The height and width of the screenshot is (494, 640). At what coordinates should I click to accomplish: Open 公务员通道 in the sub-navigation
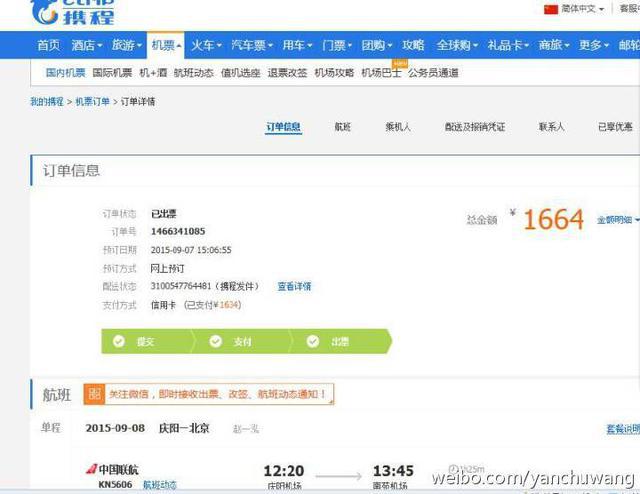pyautogui.click(x=433, y=73)
